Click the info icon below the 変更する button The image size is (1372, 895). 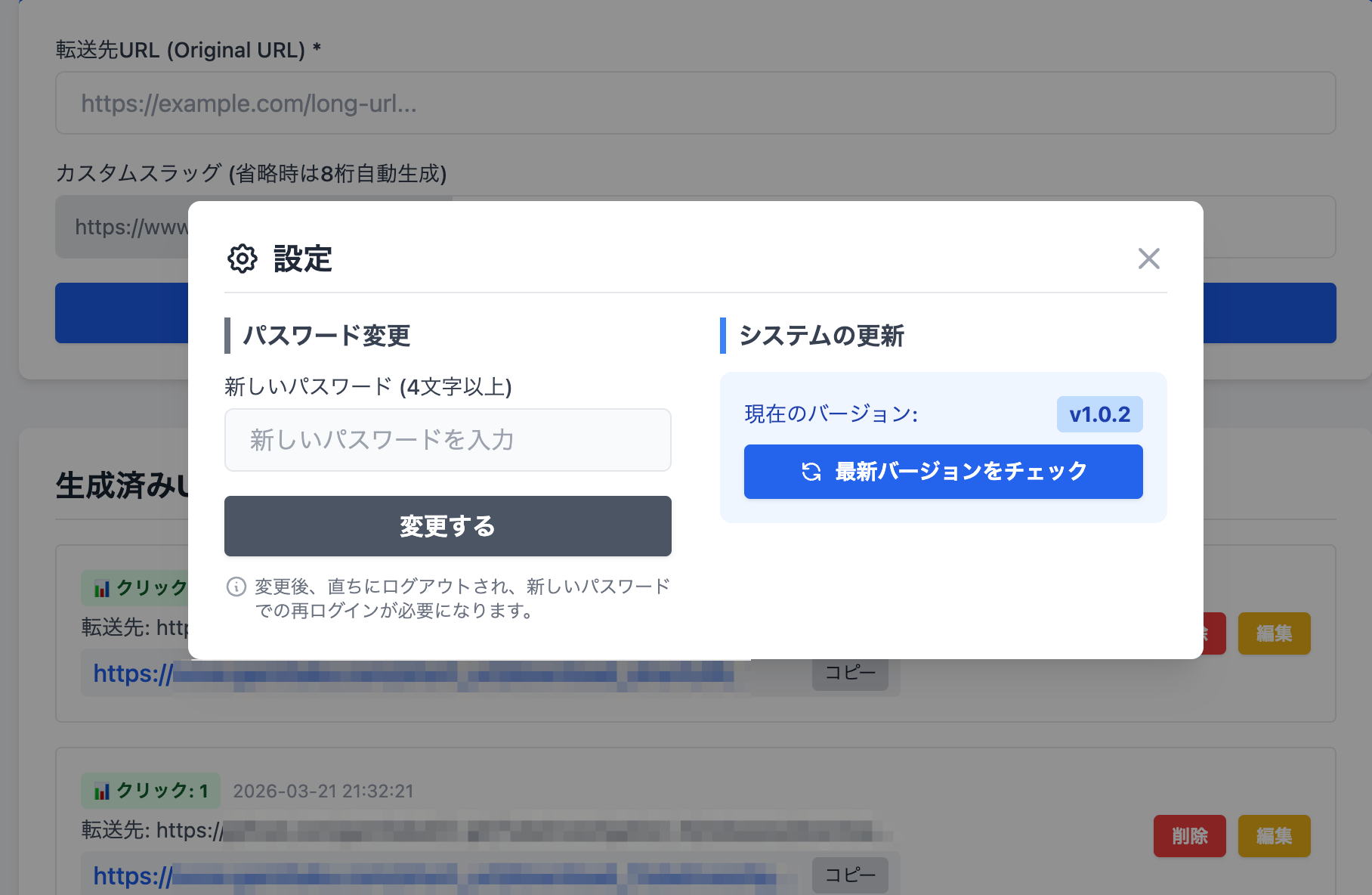tap(236, 587)
